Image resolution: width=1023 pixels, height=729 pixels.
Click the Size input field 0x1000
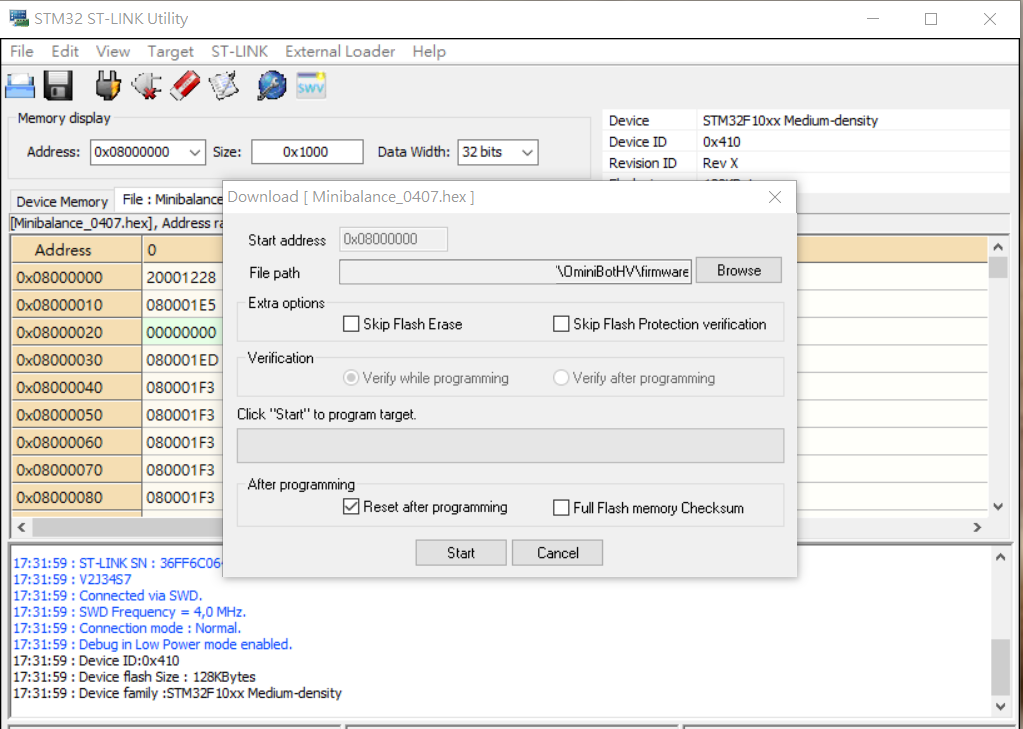click(x=307, y=152)
